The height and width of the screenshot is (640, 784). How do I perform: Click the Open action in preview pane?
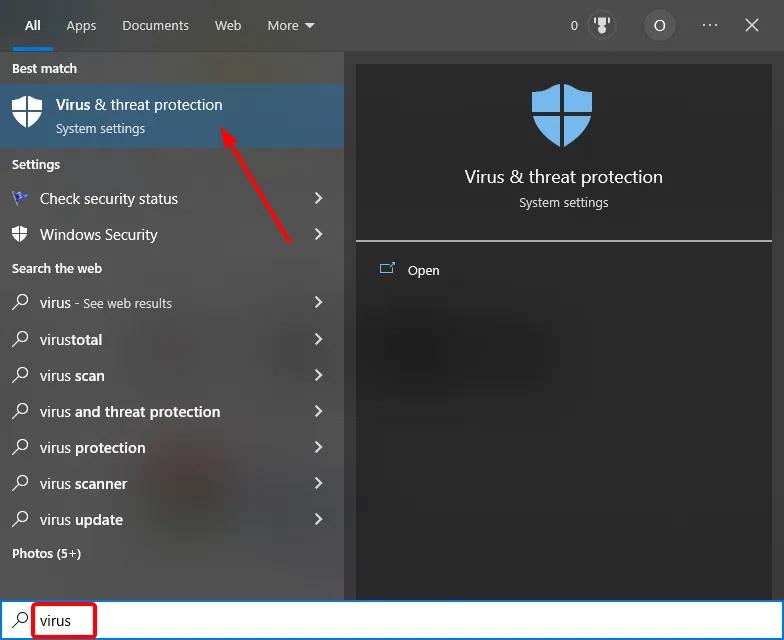(423, 270)
